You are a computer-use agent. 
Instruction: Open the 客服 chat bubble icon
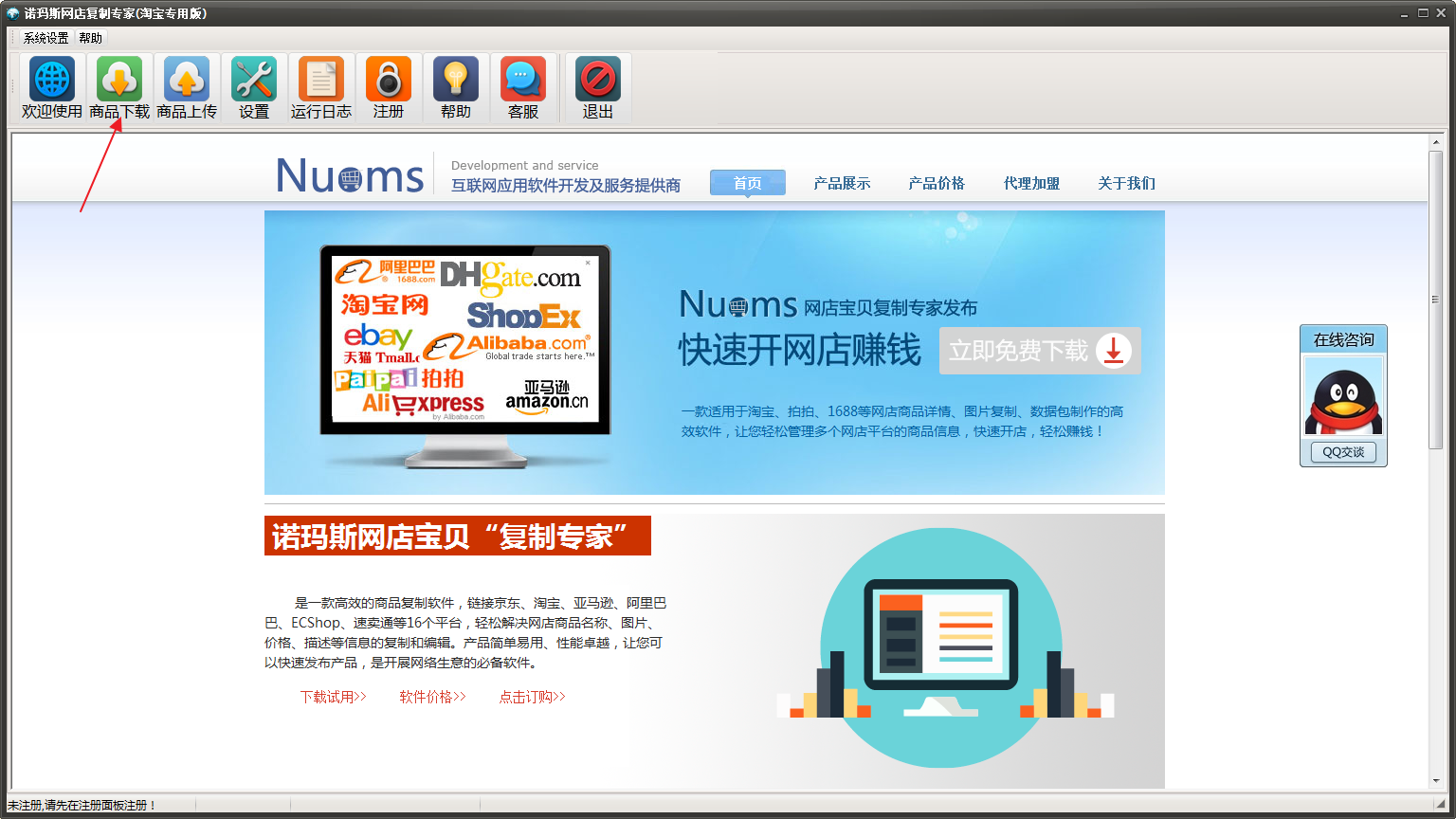523,79
